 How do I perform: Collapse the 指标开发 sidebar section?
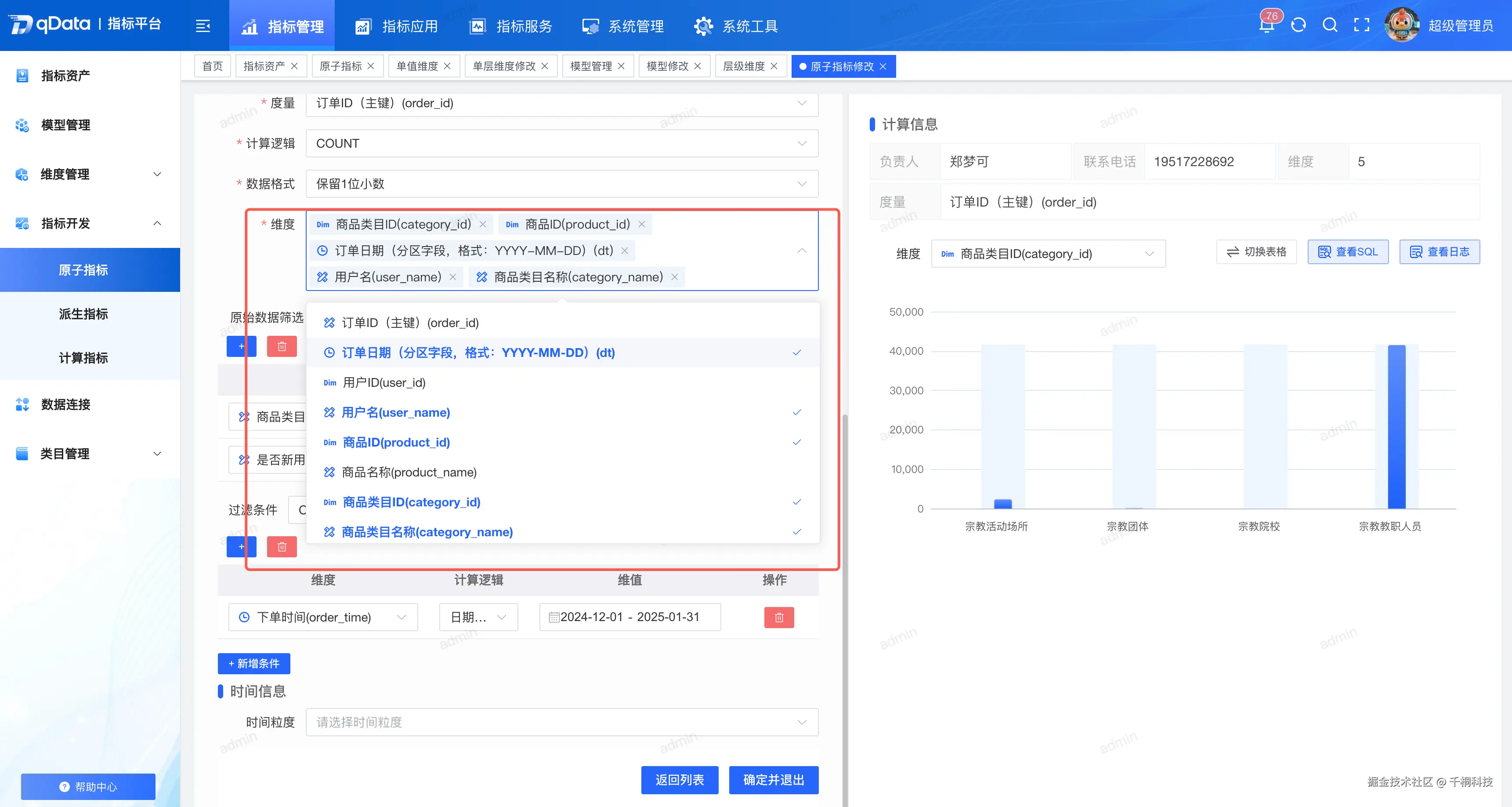pos(156,224)
